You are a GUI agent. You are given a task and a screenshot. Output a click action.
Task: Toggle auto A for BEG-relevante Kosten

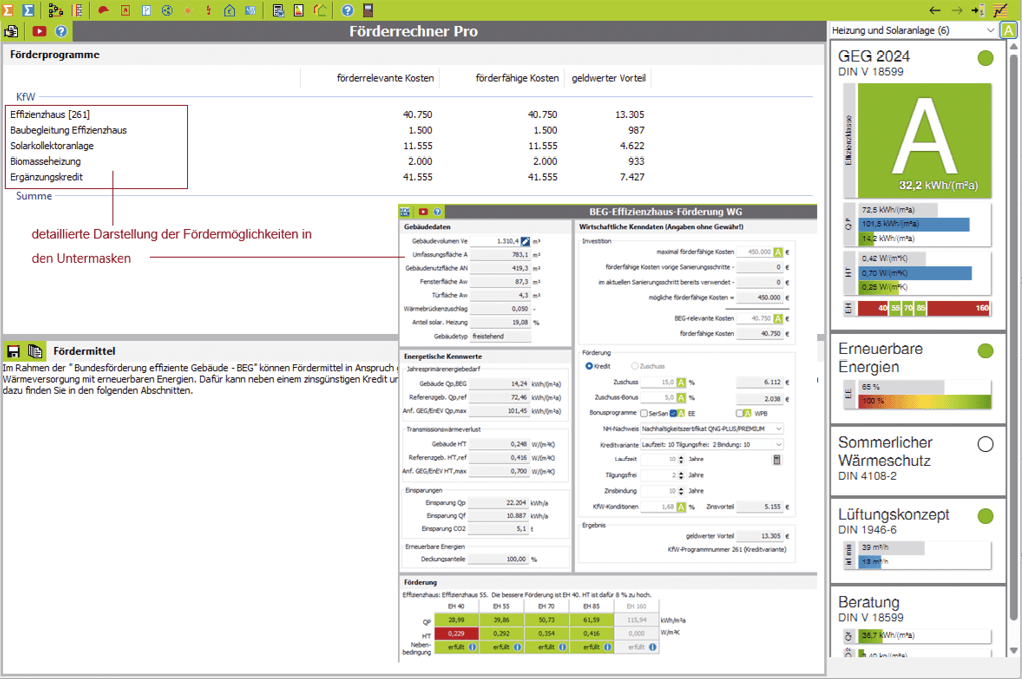pos(778,319)
